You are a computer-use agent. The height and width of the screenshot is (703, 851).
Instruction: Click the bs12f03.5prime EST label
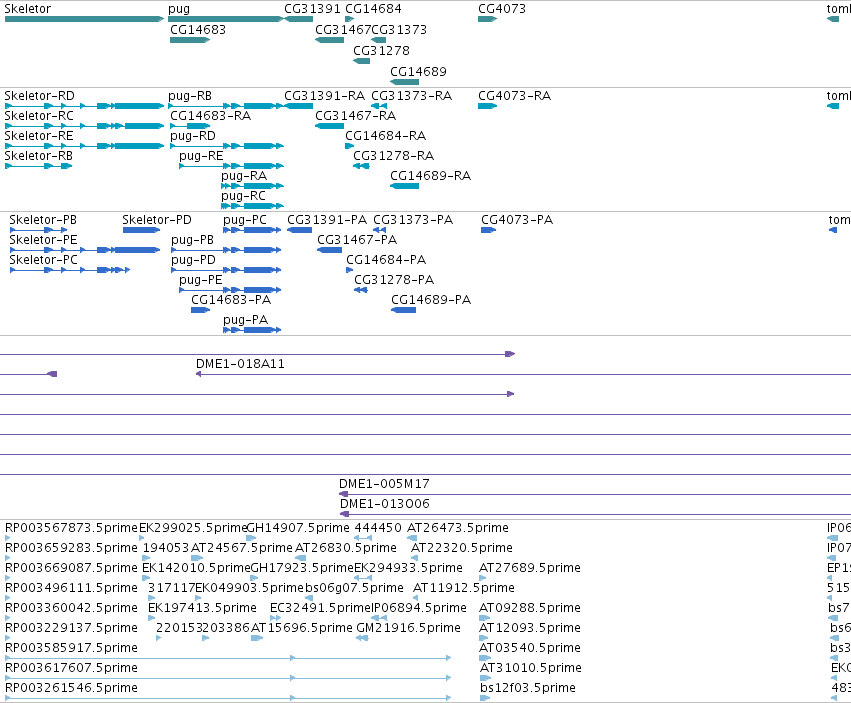528,688
